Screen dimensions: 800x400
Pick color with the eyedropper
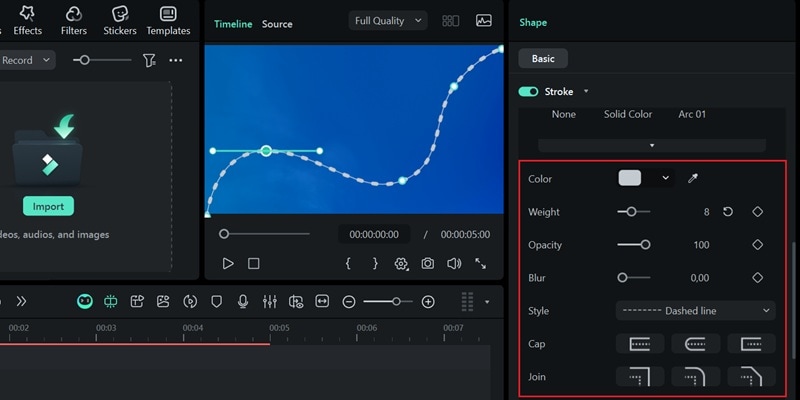point(693,178)
